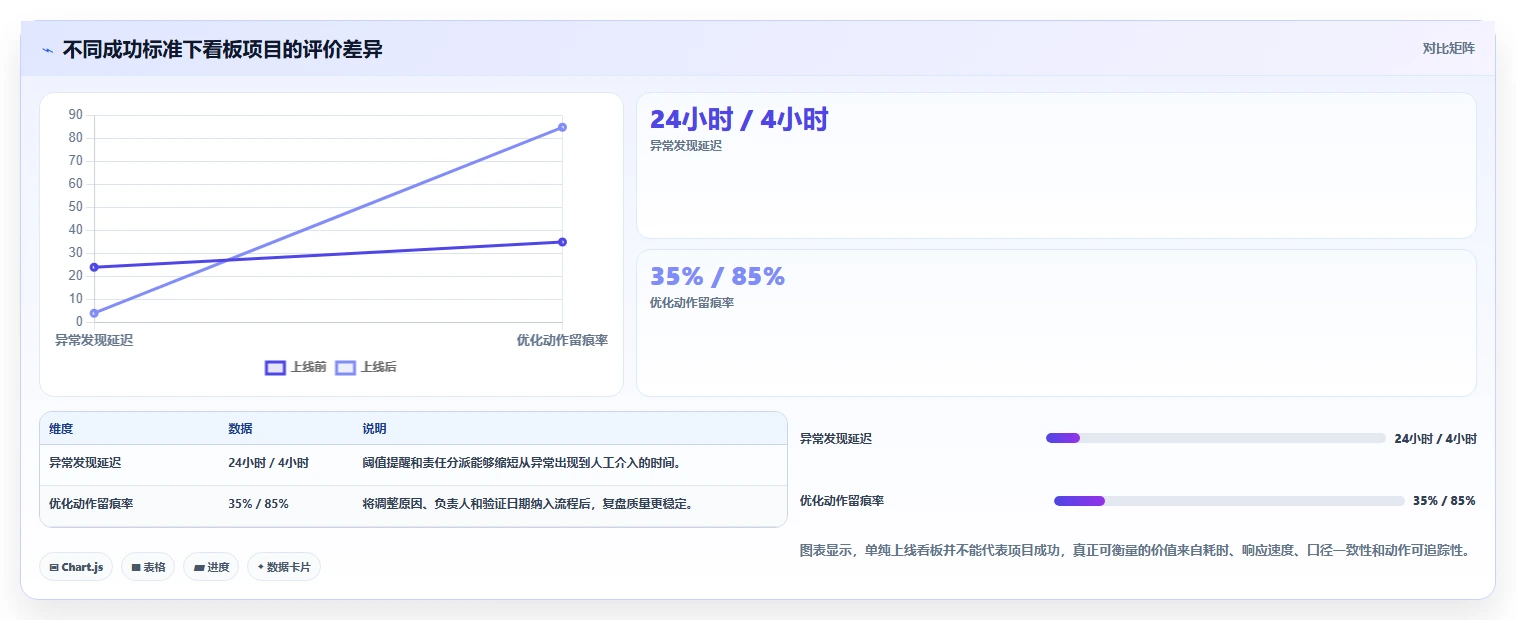1516x620 pixels.
Task: Click chart x-axis label 异常发现延迟
Action: point(94,340)
